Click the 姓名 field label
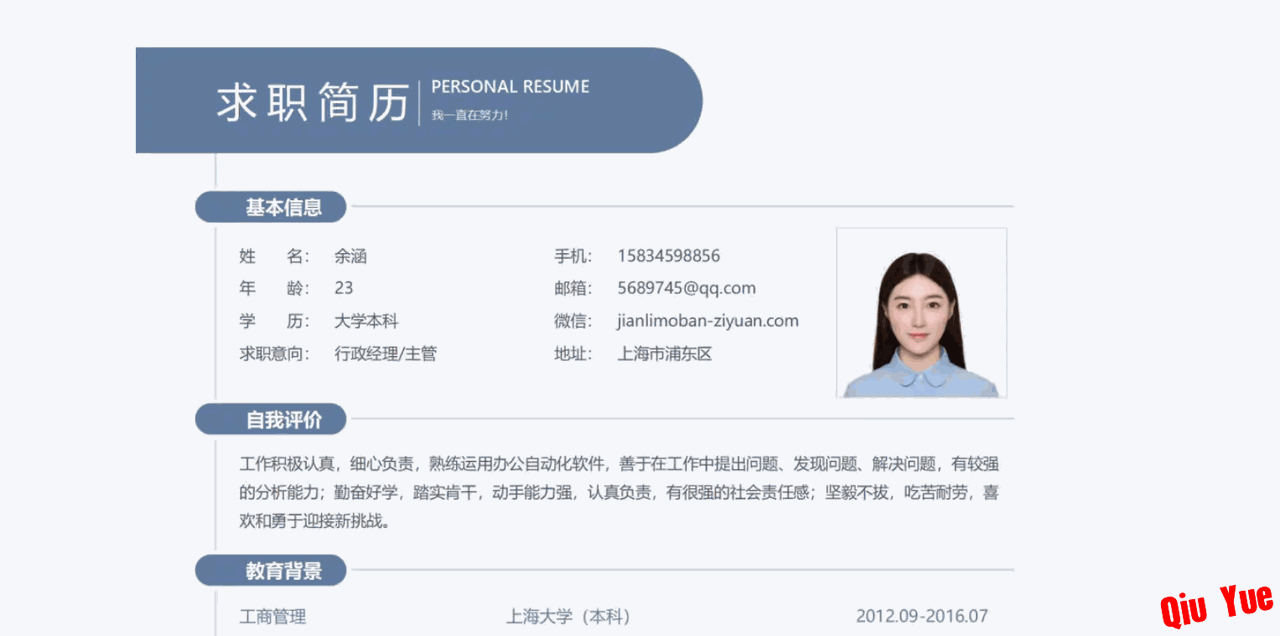1280x636 pixels. [275, 256]
